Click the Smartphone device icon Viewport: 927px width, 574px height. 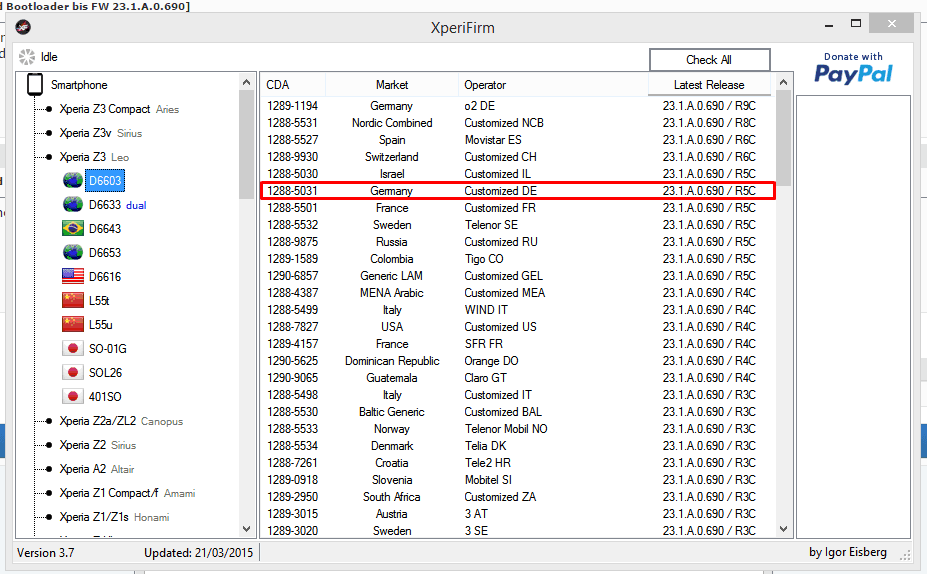click(x=35, y=85)
